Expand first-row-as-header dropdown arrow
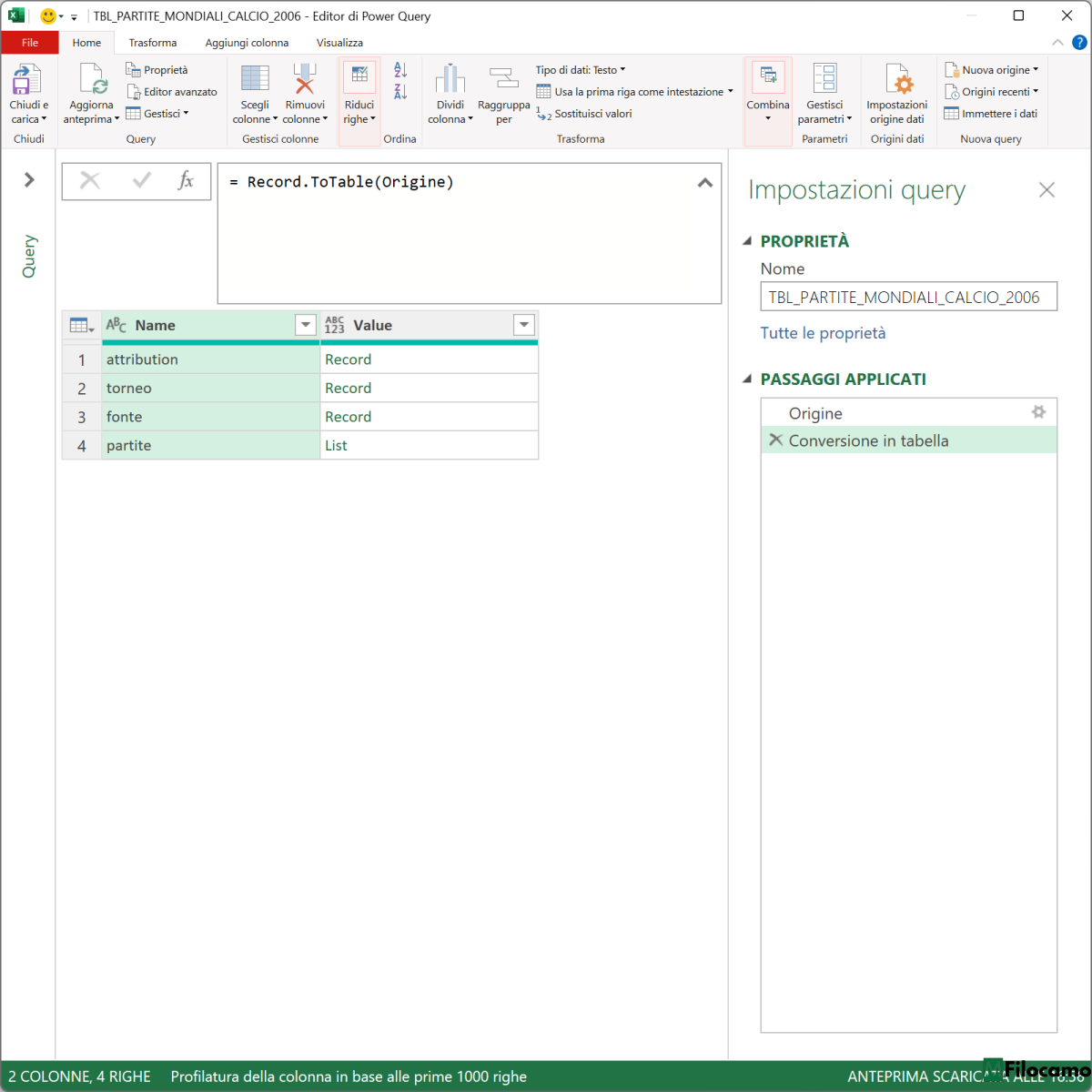The image size is (1092, 1092). click(730, 92)
